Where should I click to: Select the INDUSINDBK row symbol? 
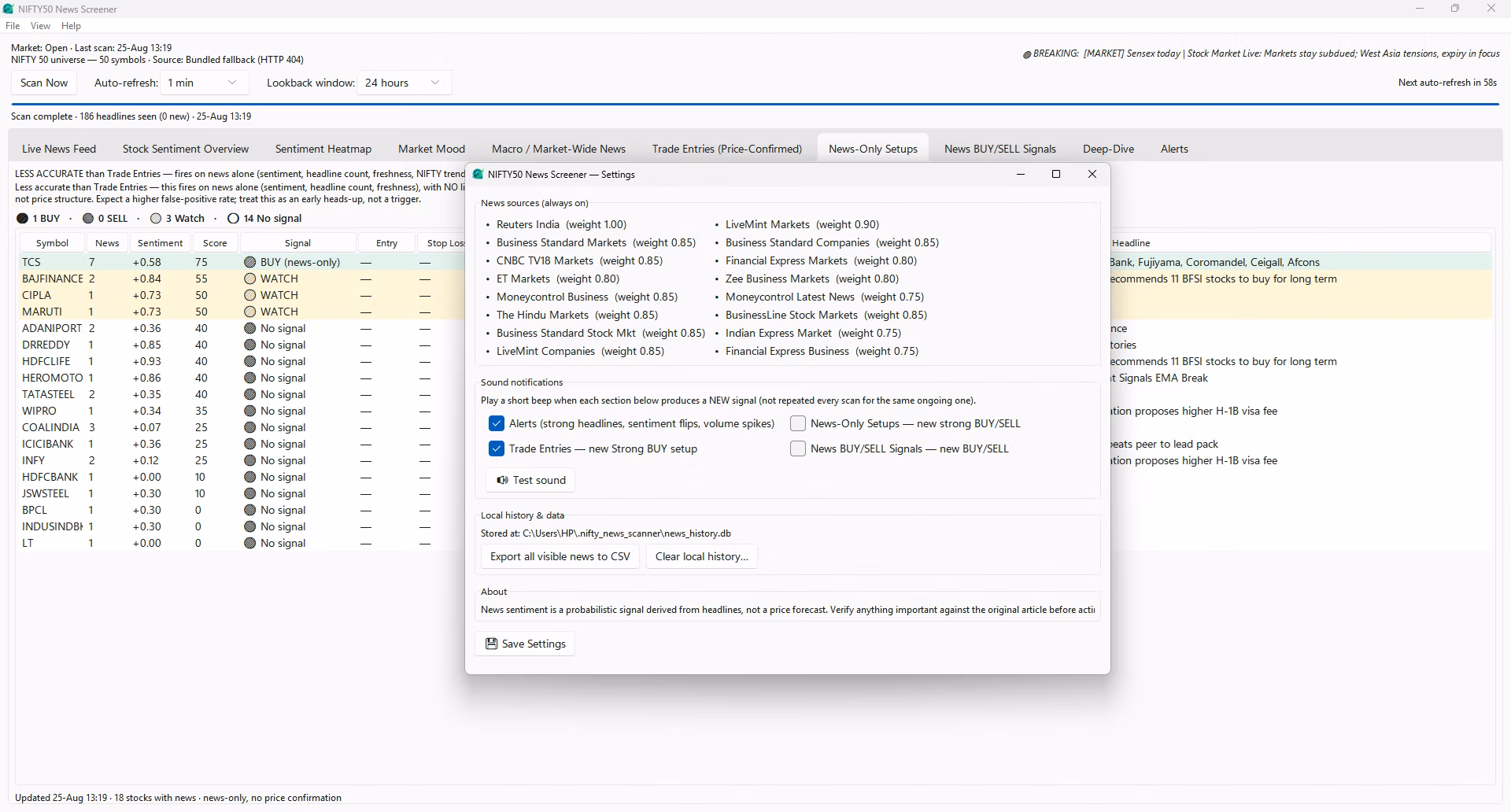click(x=52, y=526)
